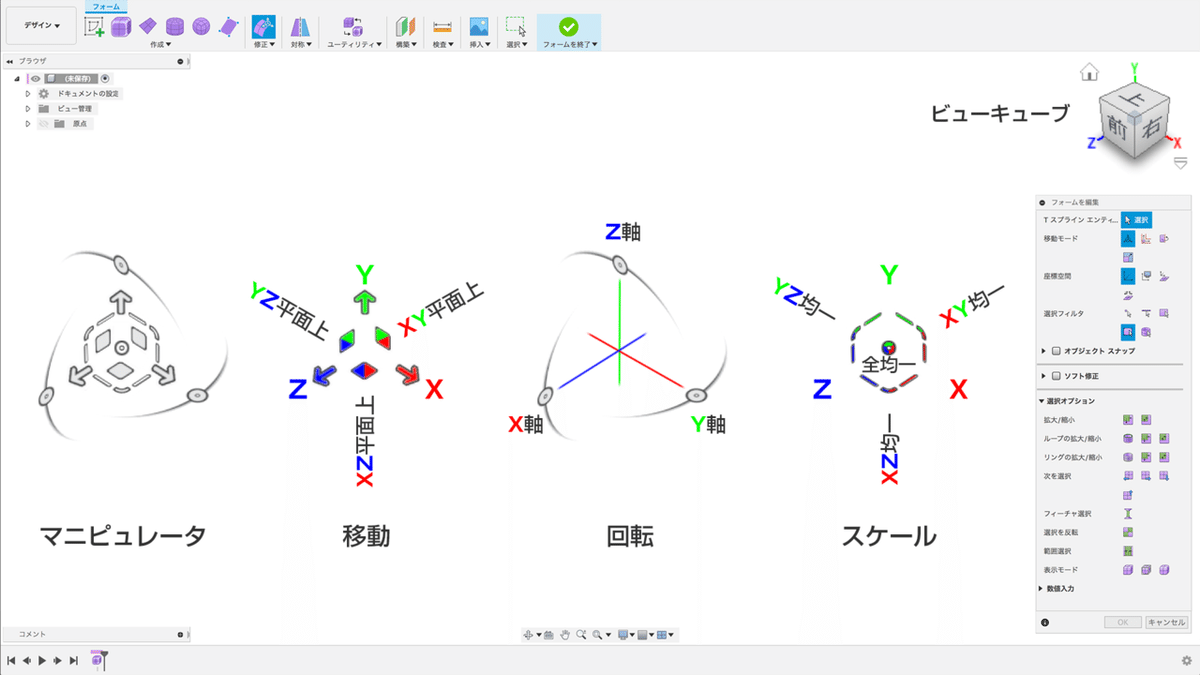Open the 作成 dropdown menu

coord(160,45)
